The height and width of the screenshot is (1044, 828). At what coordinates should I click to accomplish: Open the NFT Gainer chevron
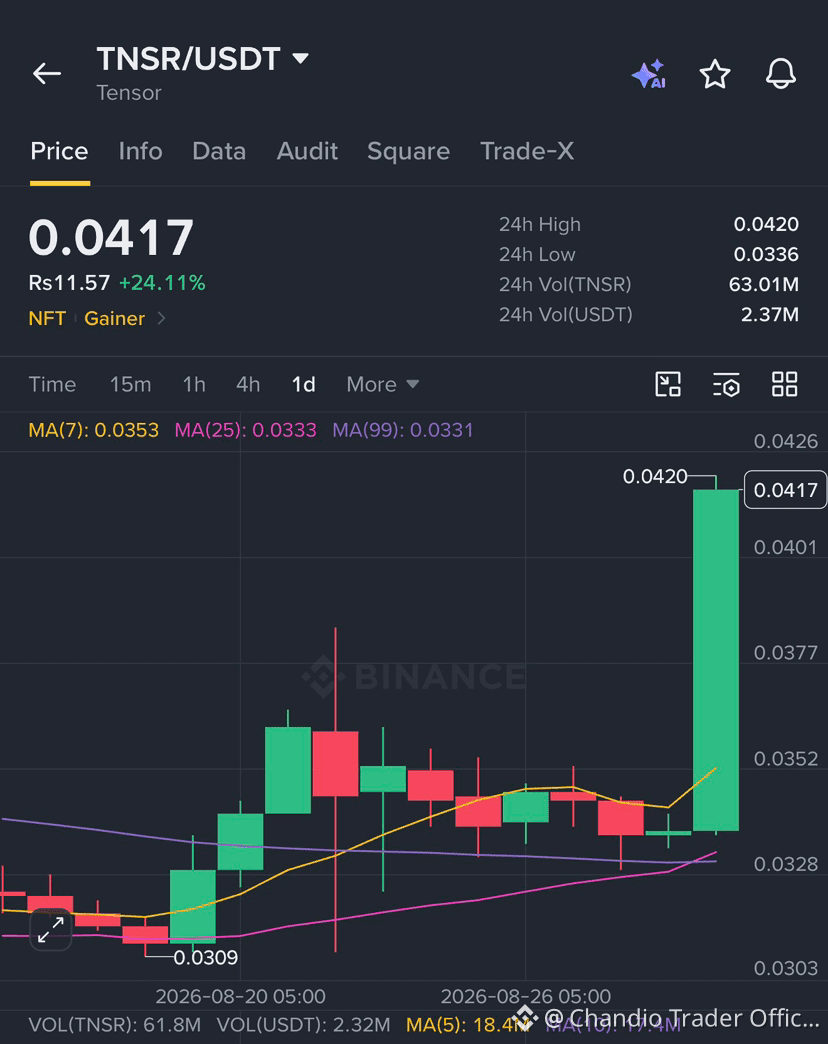pos(161,318)
